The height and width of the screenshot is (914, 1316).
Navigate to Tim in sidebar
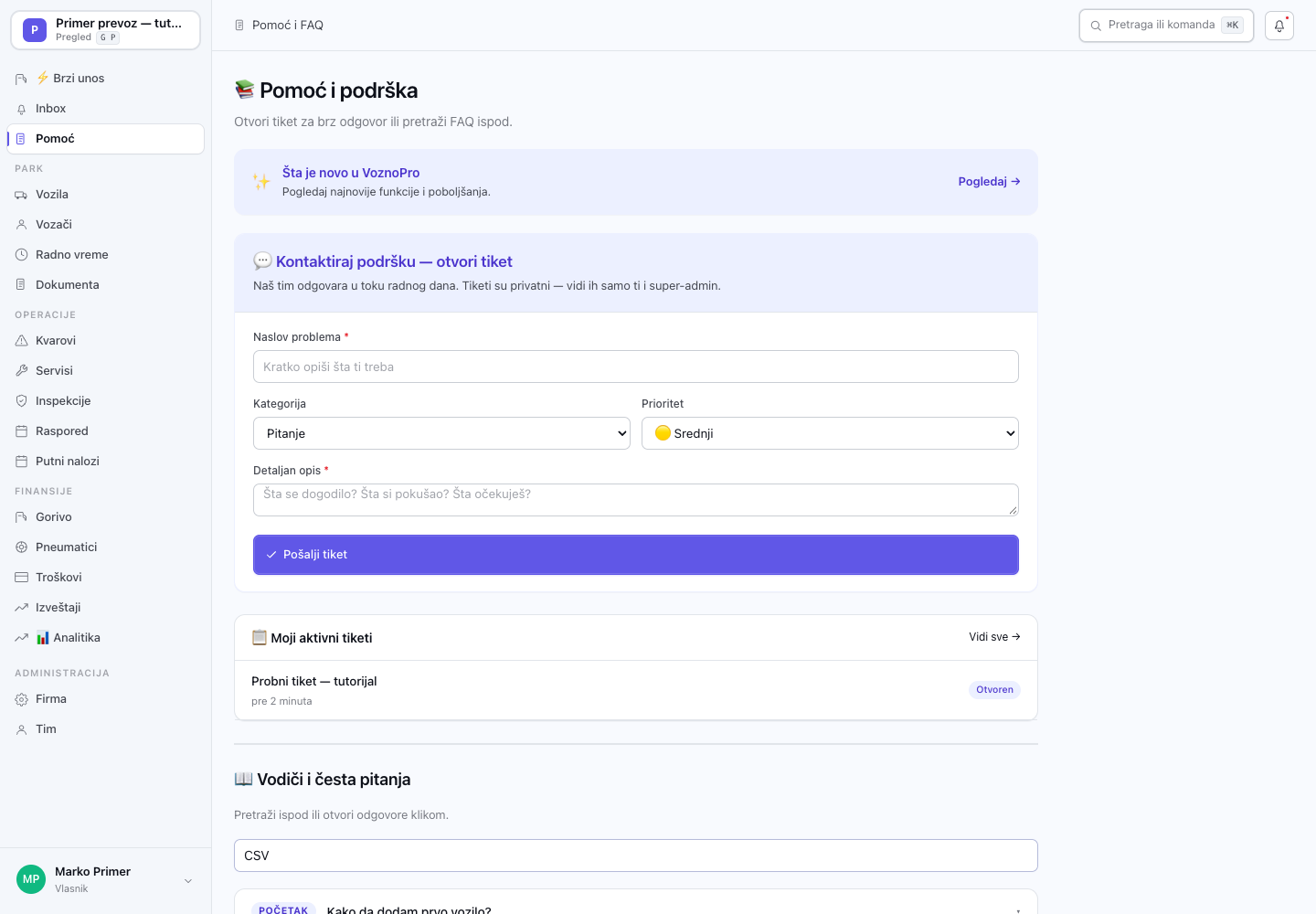tap(105, 729)
